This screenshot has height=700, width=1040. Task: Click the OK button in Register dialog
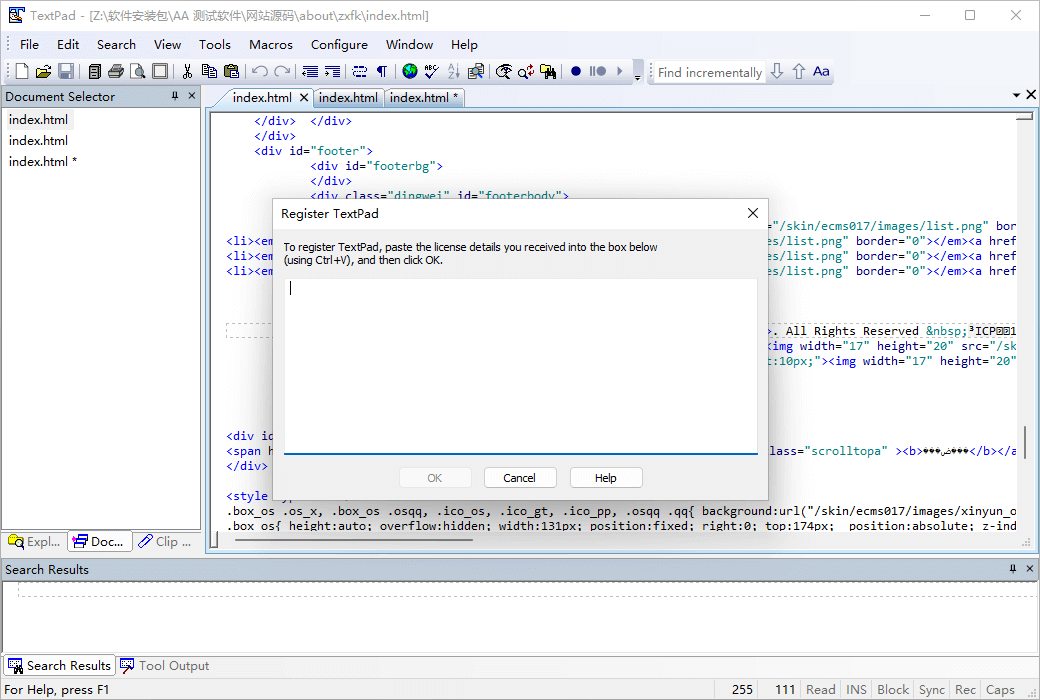point(435,478)
